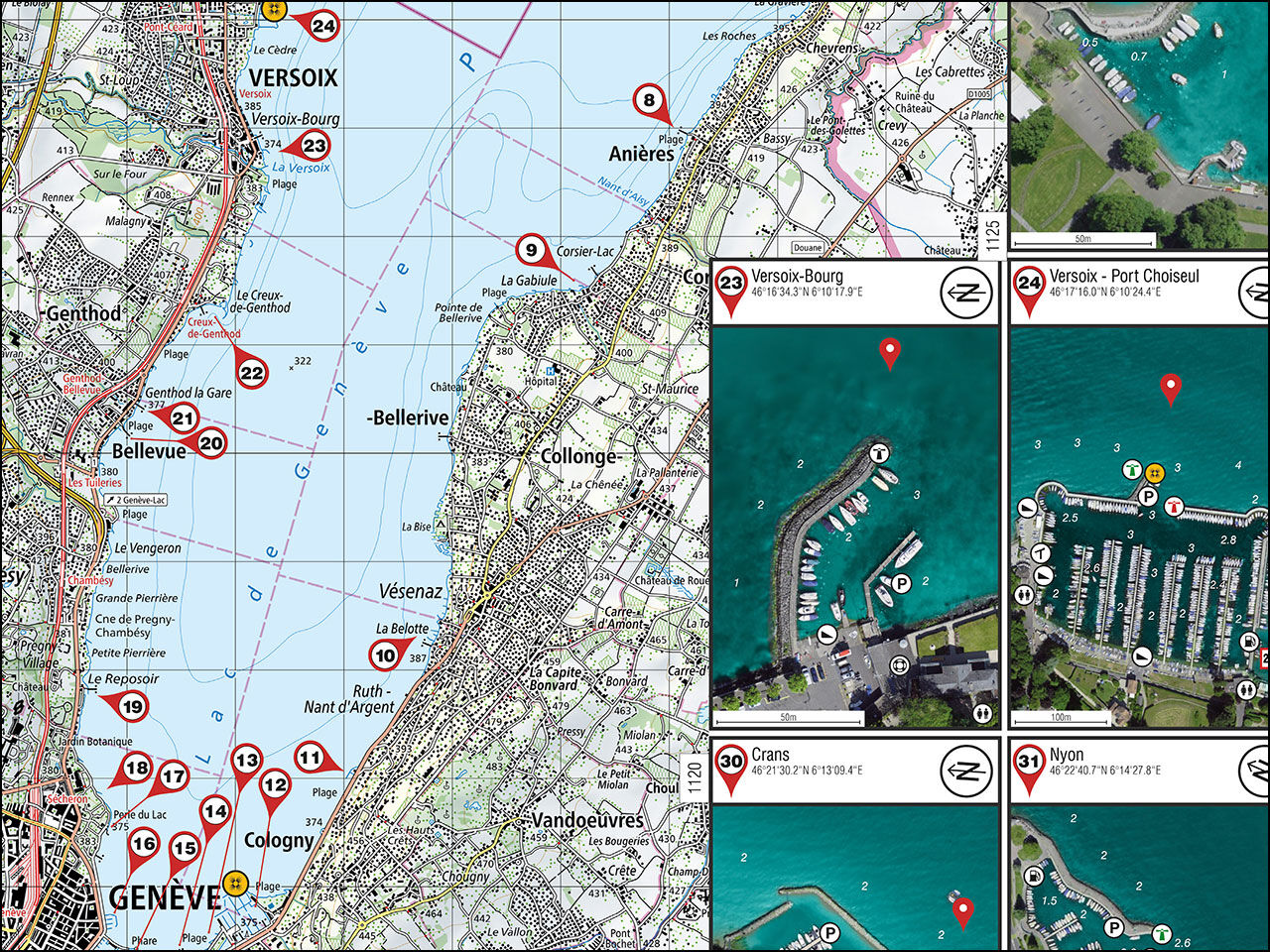Click north arrow in Crans panel header
1270x952 pixels.
pos(965,770)
